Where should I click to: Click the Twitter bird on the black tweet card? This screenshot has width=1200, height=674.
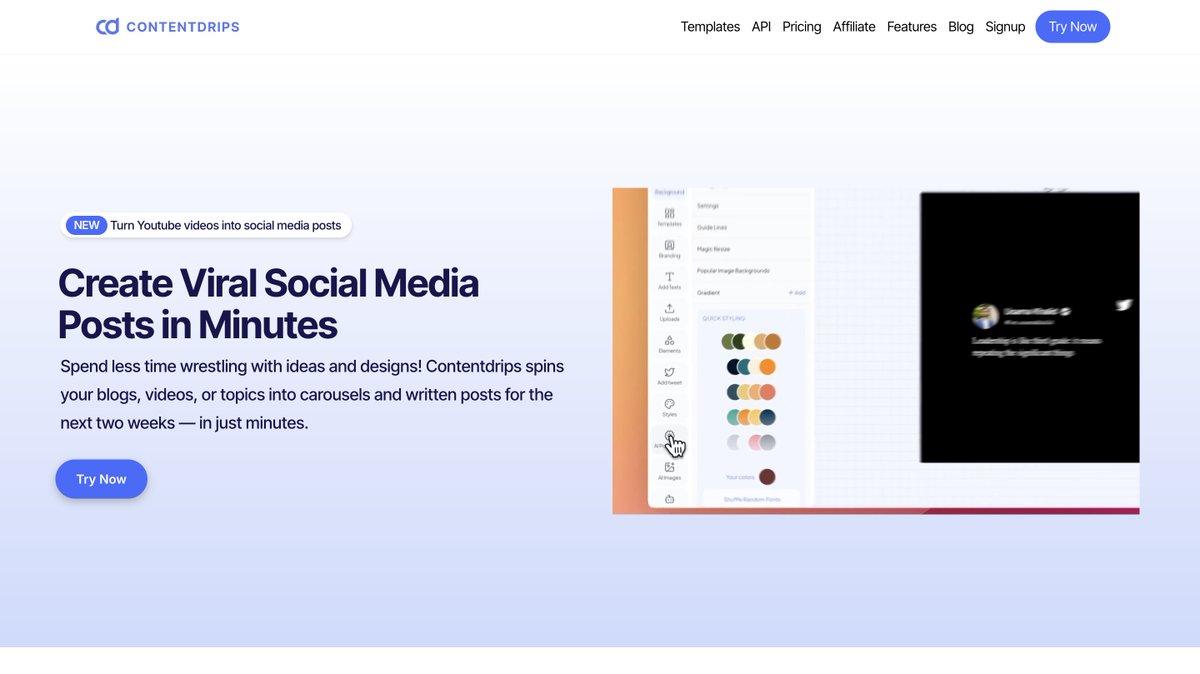pos(1124,305)
